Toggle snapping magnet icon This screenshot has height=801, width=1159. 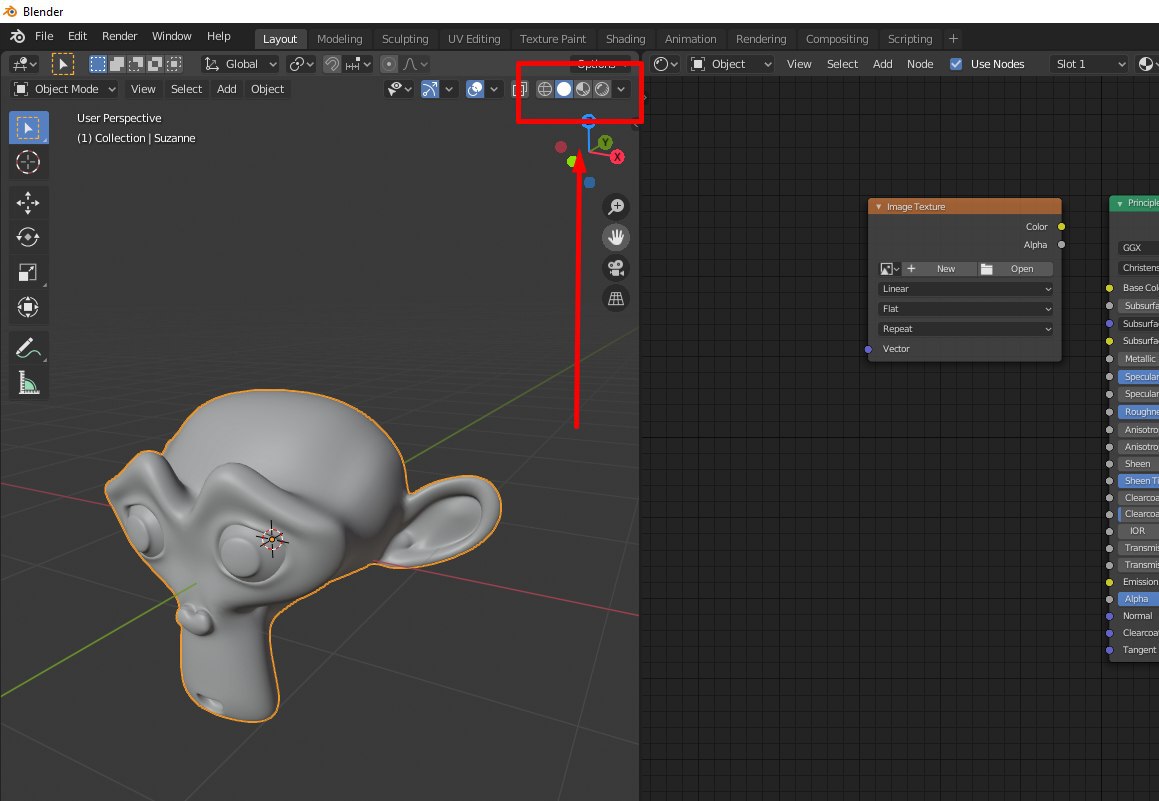click(x=332, y=64)
